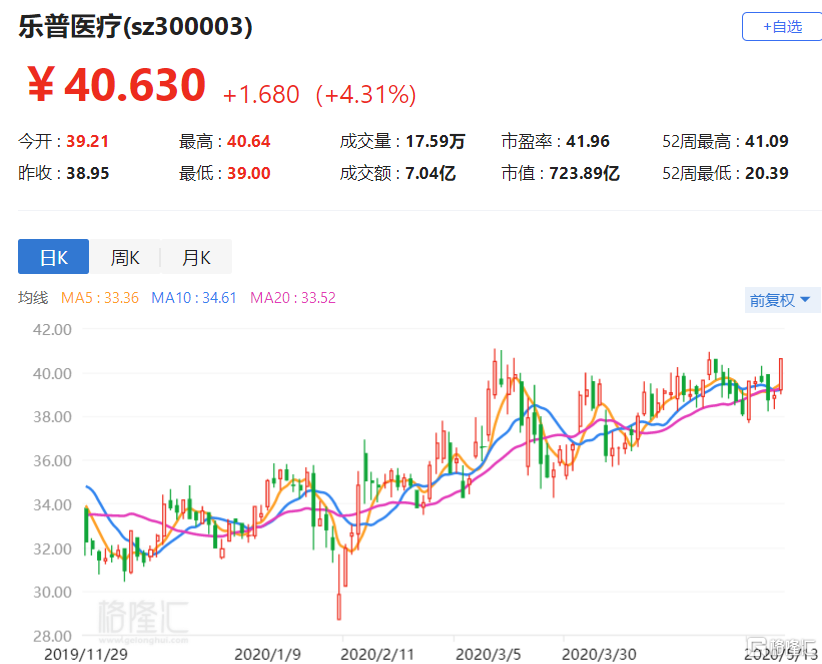This screenshot has width=822, height=664.
Task: Click the percent change (+4.31%)
Action: click(366, 95)
